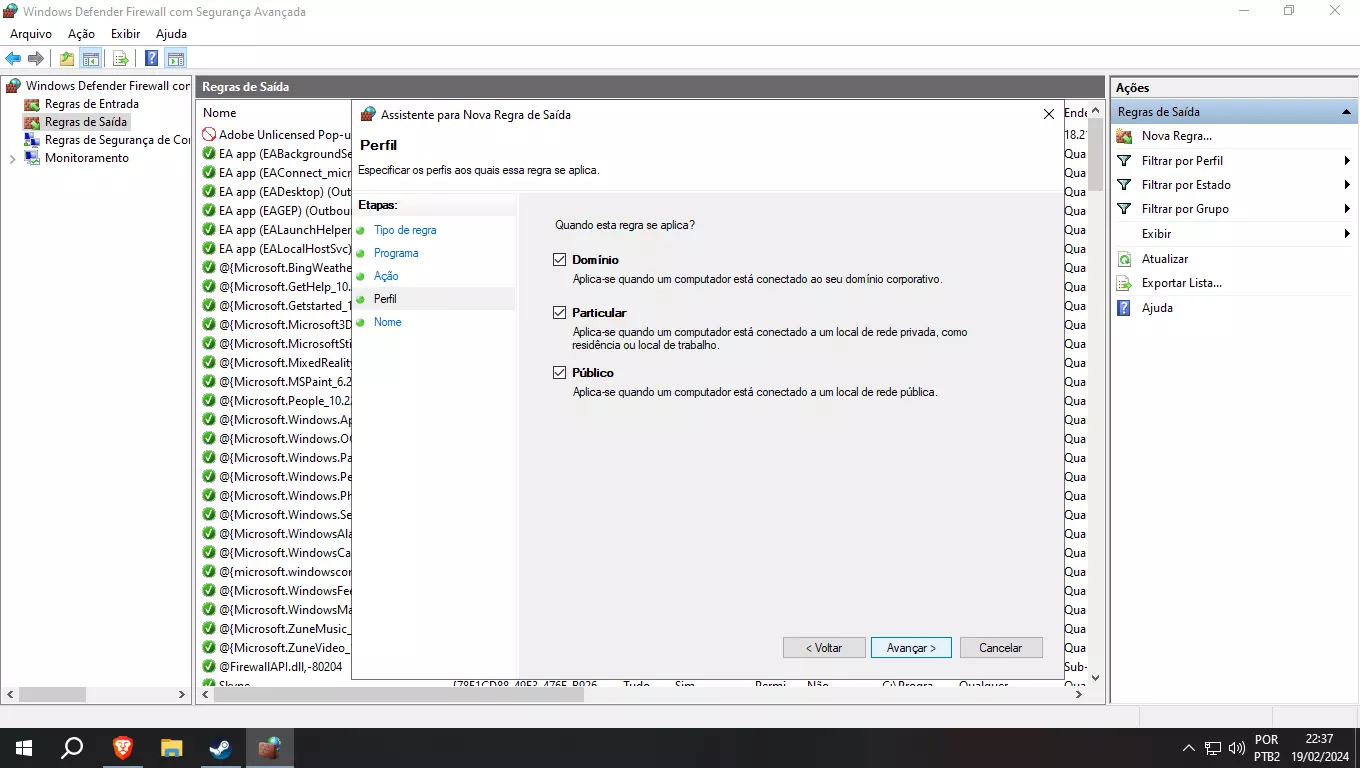The image size is (1360, 768).
Task: Click the rules list scroll down arrow
Action: [1095, 677]
